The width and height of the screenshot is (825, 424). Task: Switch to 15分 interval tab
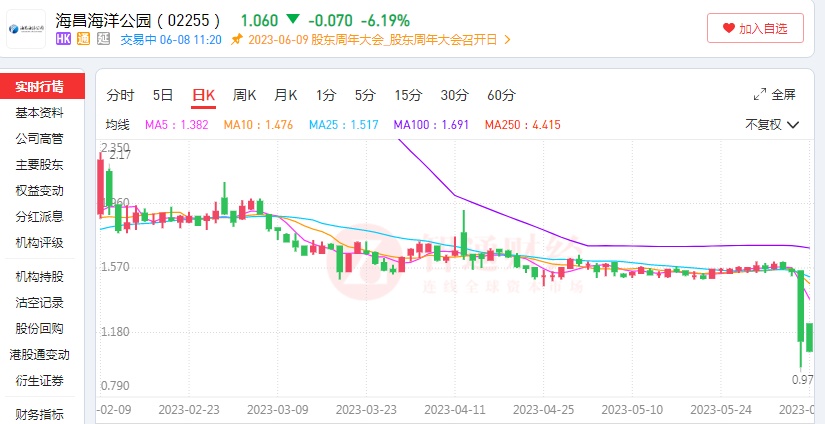pyautogui.click(x=408, y=95)
